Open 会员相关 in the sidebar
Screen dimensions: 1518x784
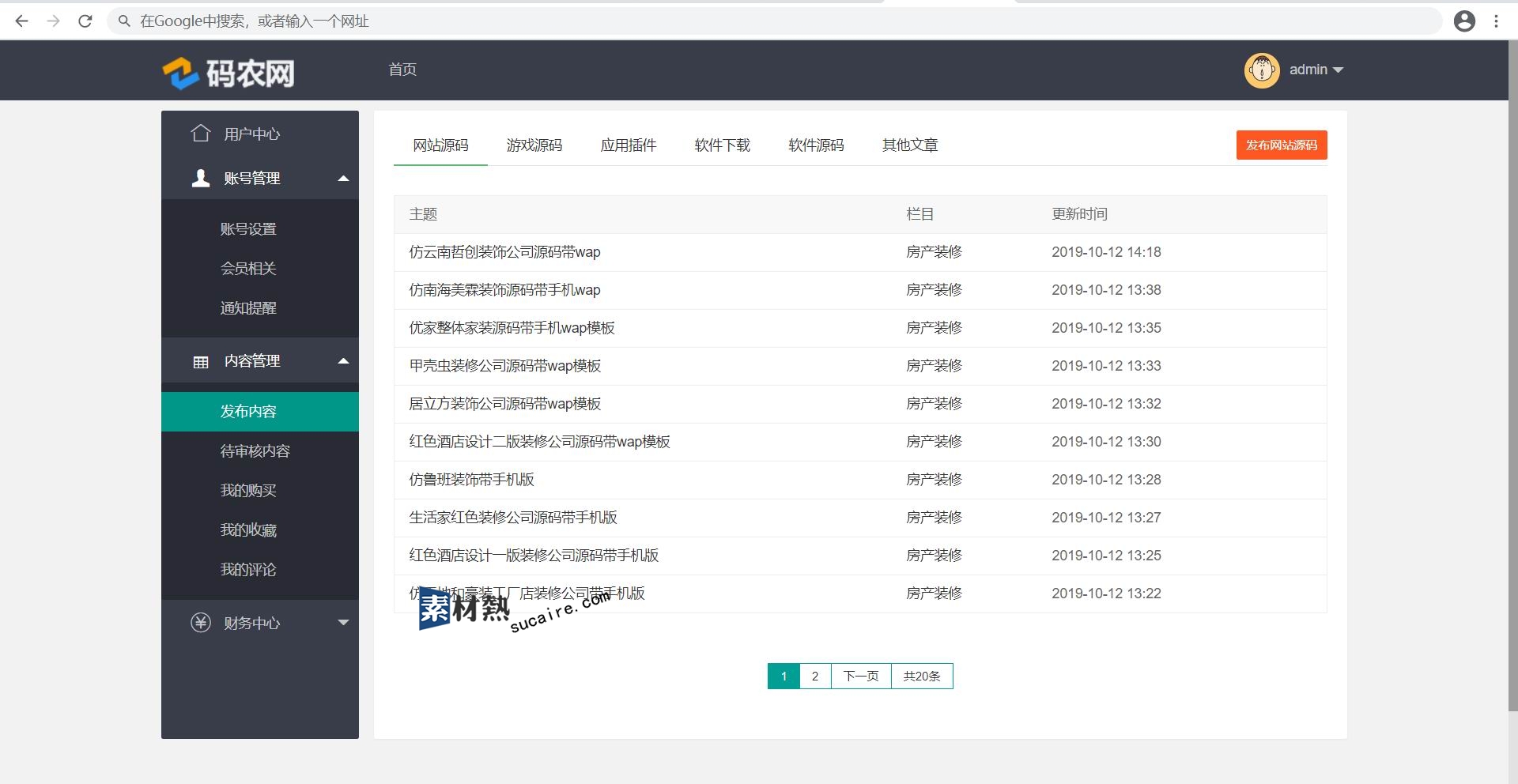(x=248, y=269)
